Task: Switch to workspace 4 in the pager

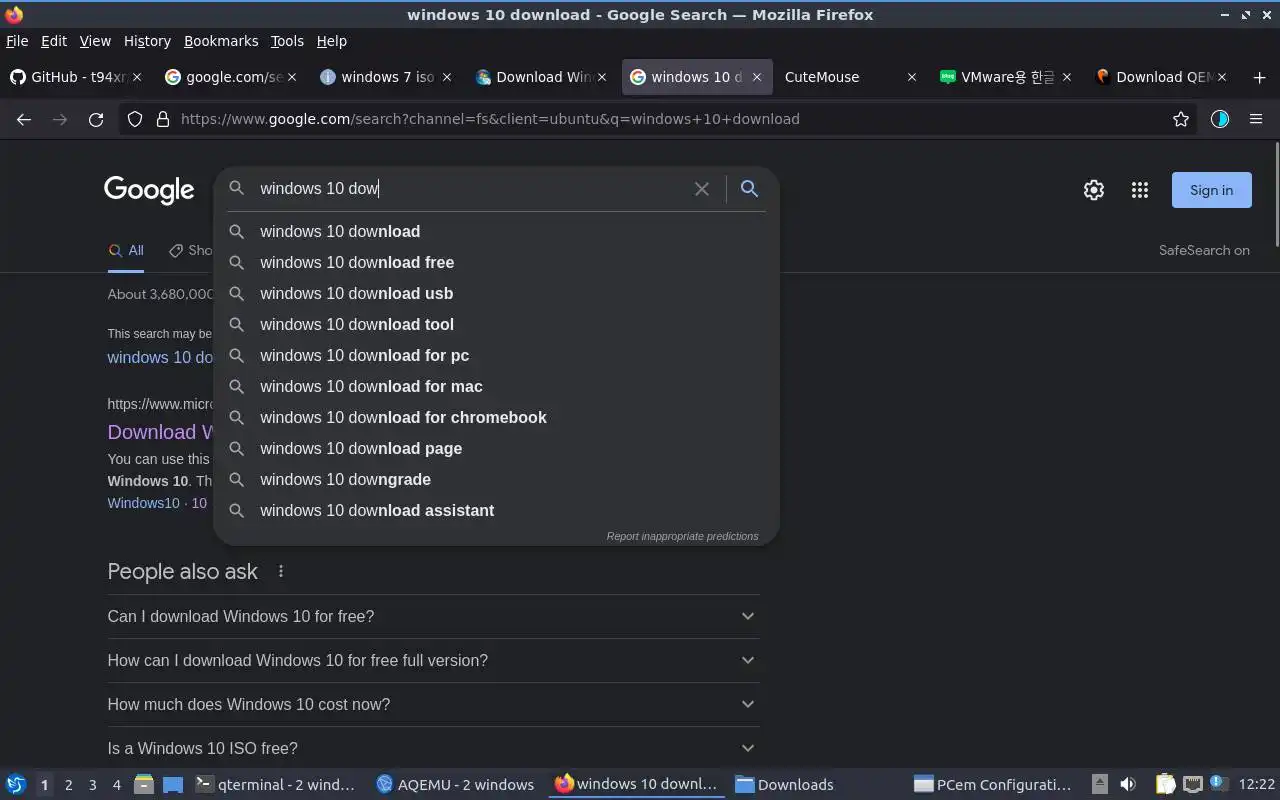Action: [116, 785]
